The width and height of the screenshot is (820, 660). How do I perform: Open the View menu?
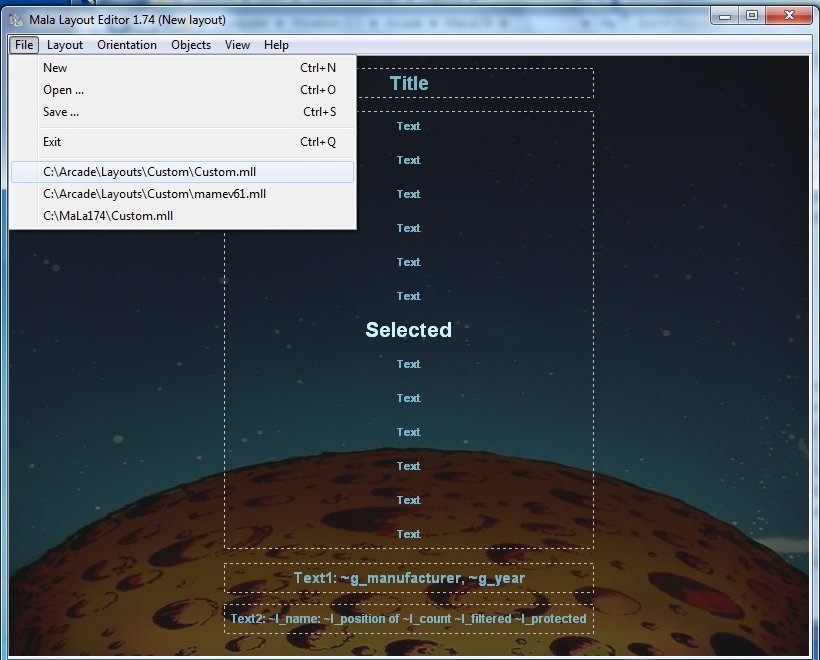pyautogui.click(x=237, y=45)
